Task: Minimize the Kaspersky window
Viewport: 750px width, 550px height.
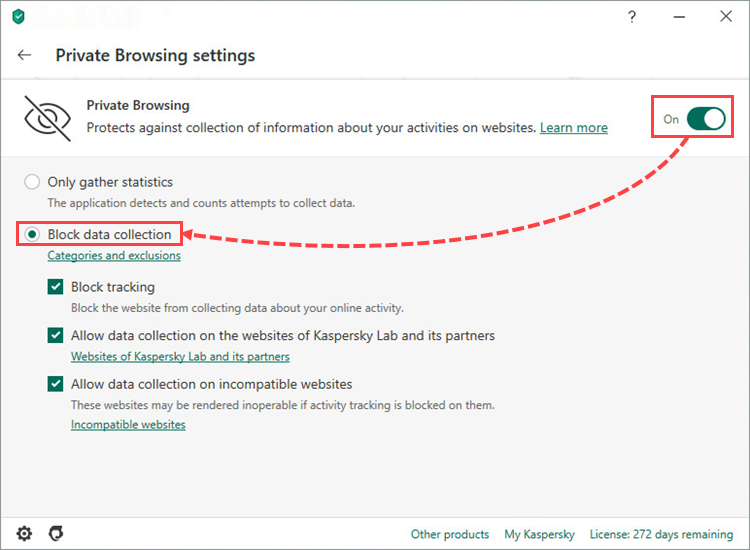Action: (679, 17)
